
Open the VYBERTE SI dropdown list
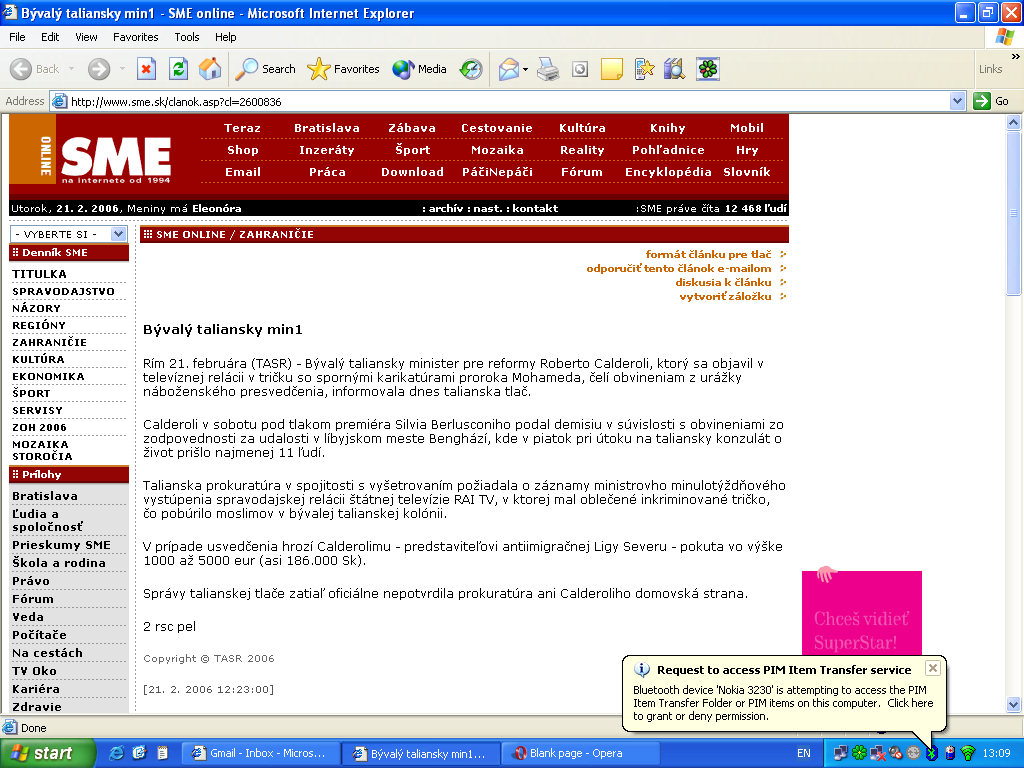click(68, 234)
